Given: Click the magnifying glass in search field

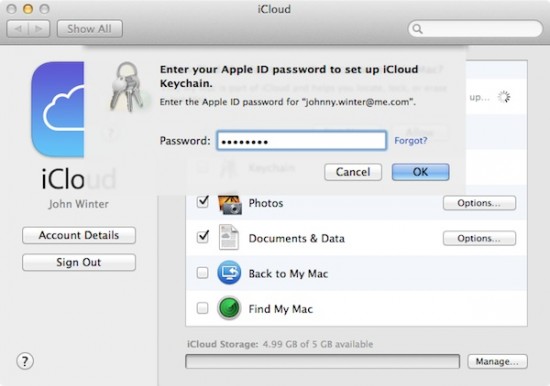Looking at the screenshot, I should point(417,29).
